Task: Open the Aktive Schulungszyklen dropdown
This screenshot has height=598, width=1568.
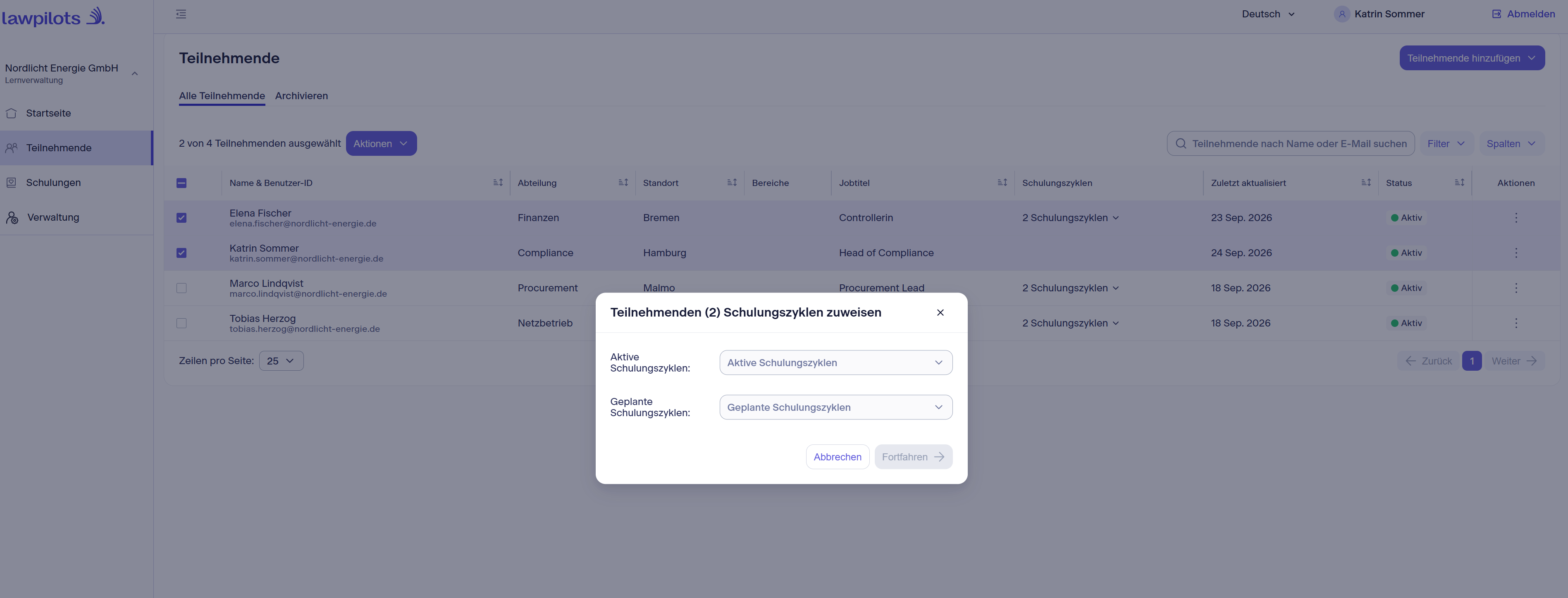Action: [835, 362]
